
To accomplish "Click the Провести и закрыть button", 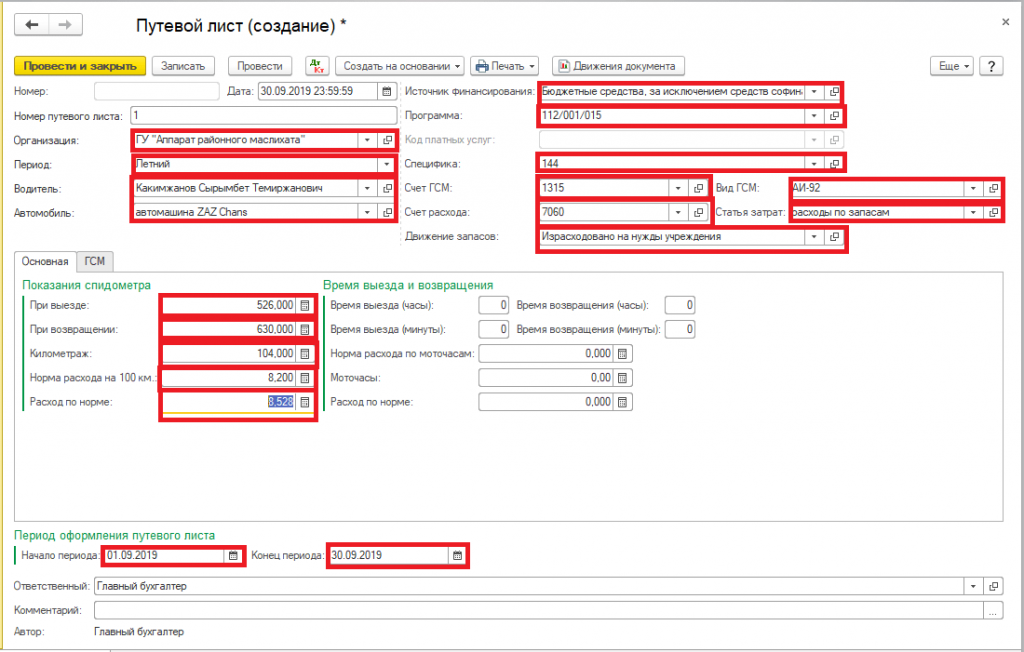I will (x=80, y=66).
